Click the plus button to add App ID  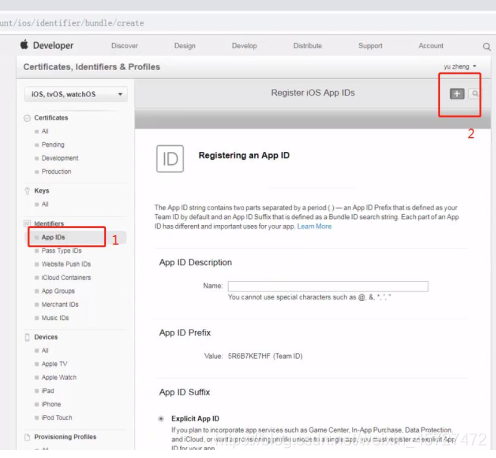tap(457, 94)
